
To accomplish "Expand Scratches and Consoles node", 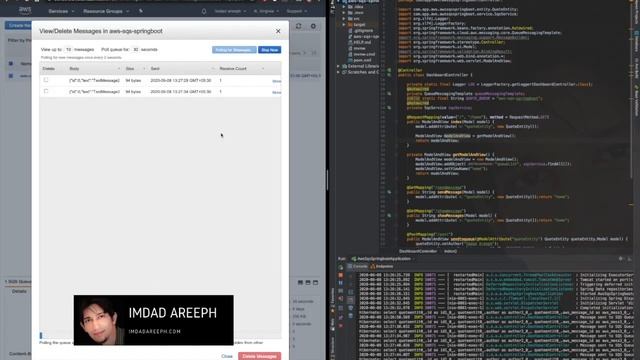I will coord(338,72).
